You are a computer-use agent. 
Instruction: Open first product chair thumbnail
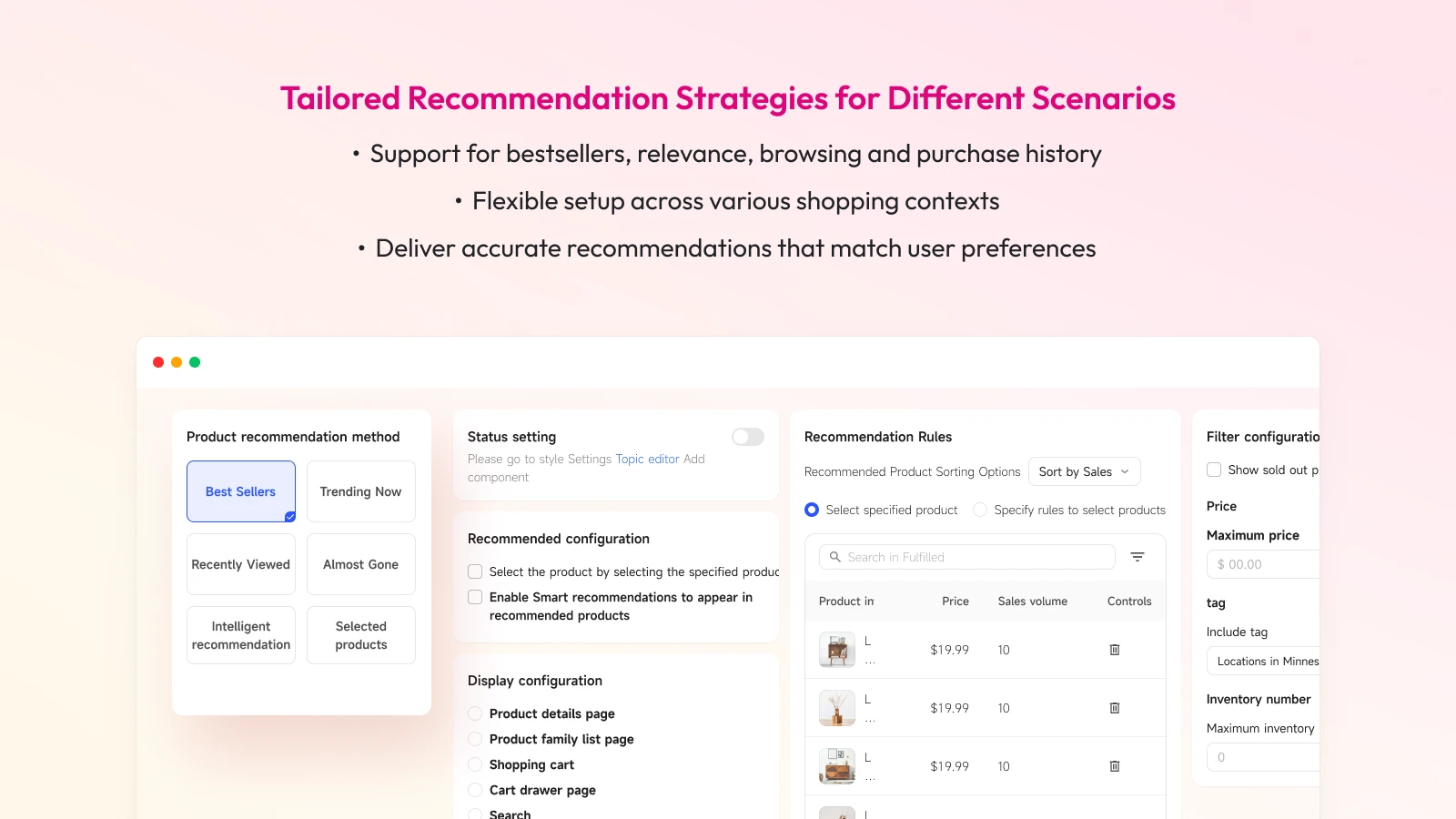pos(837,650)
